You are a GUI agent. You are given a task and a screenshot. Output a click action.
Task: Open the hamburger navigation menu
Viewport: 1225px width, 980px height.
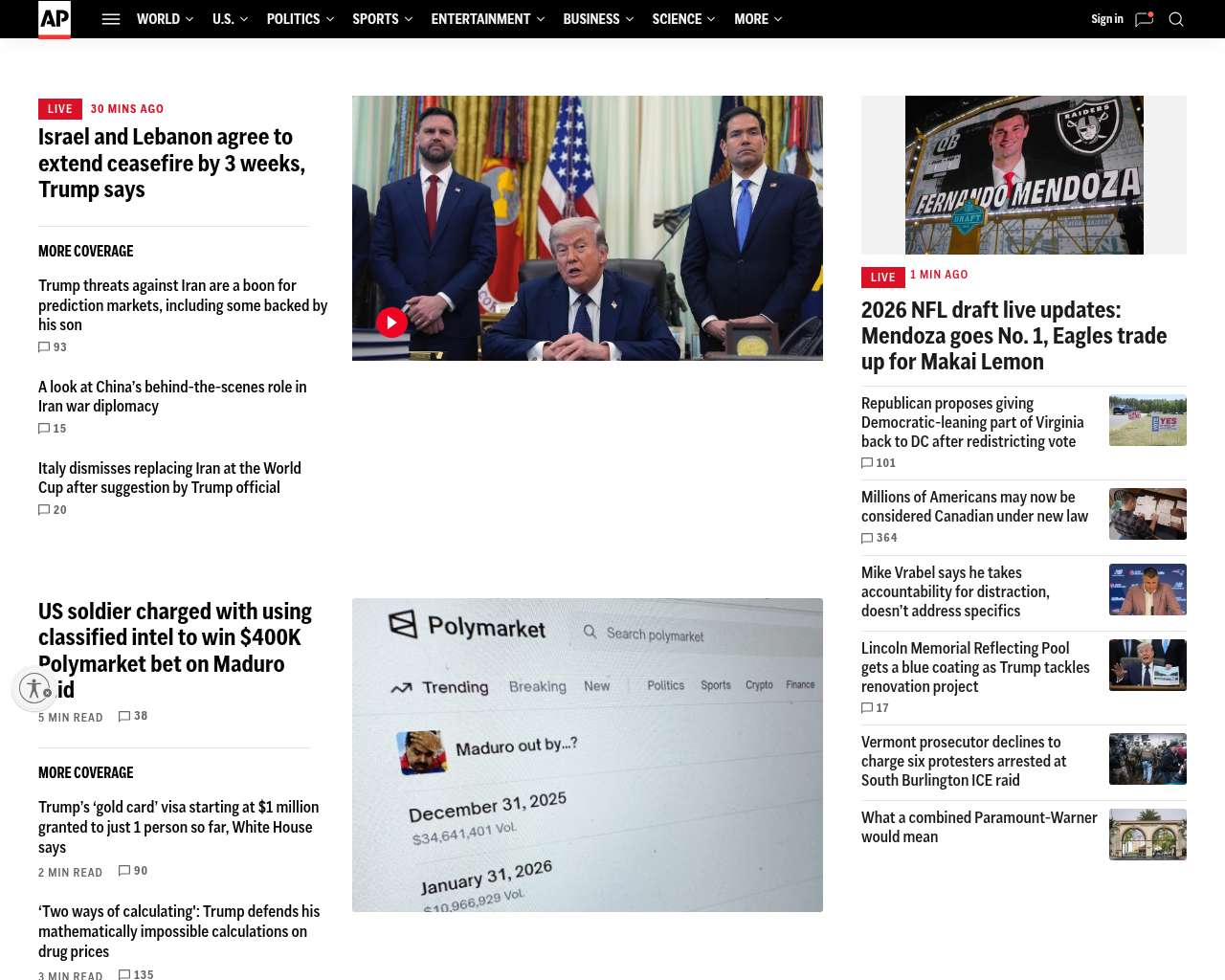111,19
